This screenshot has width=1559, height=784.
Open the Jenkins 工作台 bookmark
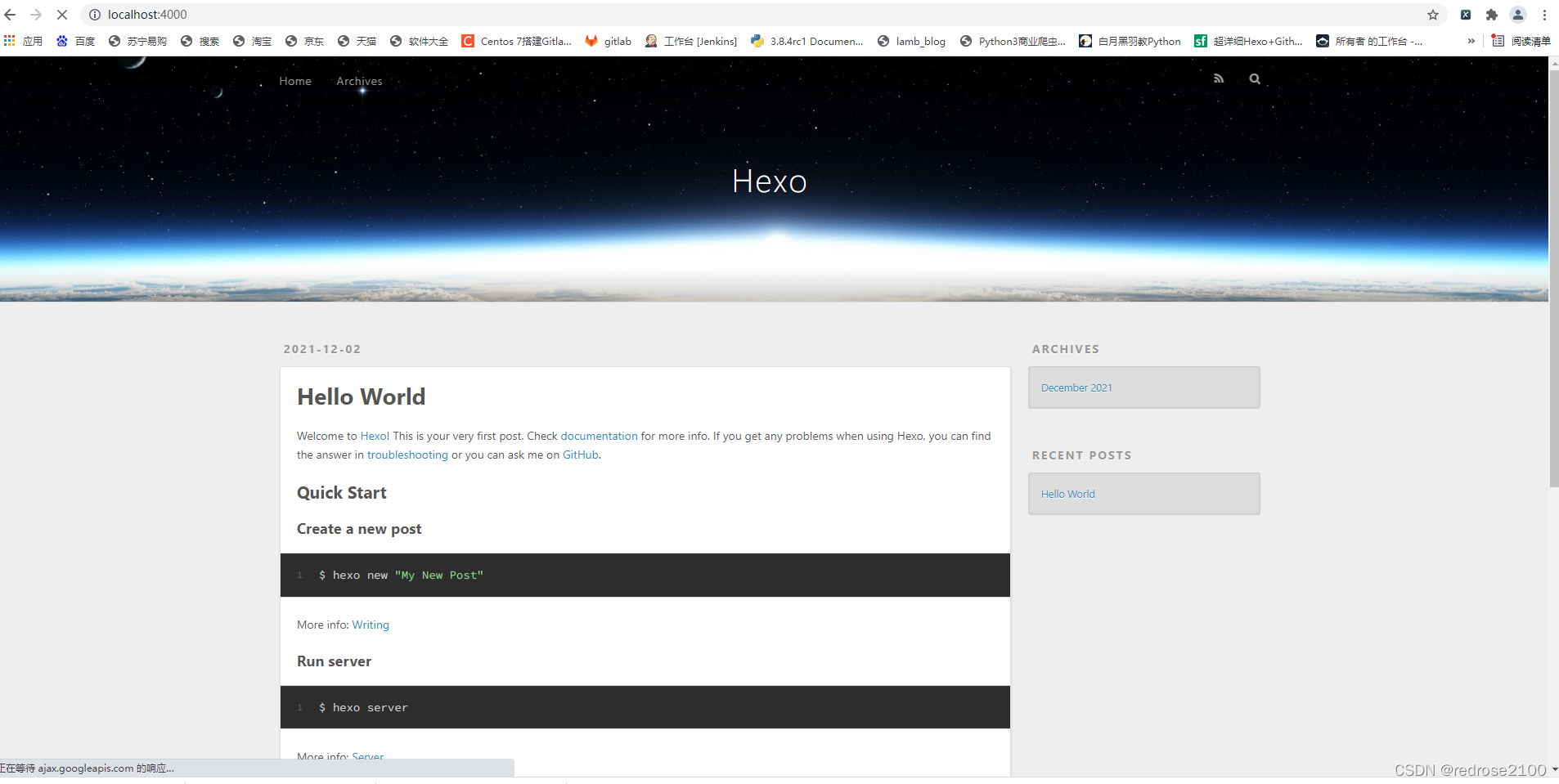tap(691, 41)
